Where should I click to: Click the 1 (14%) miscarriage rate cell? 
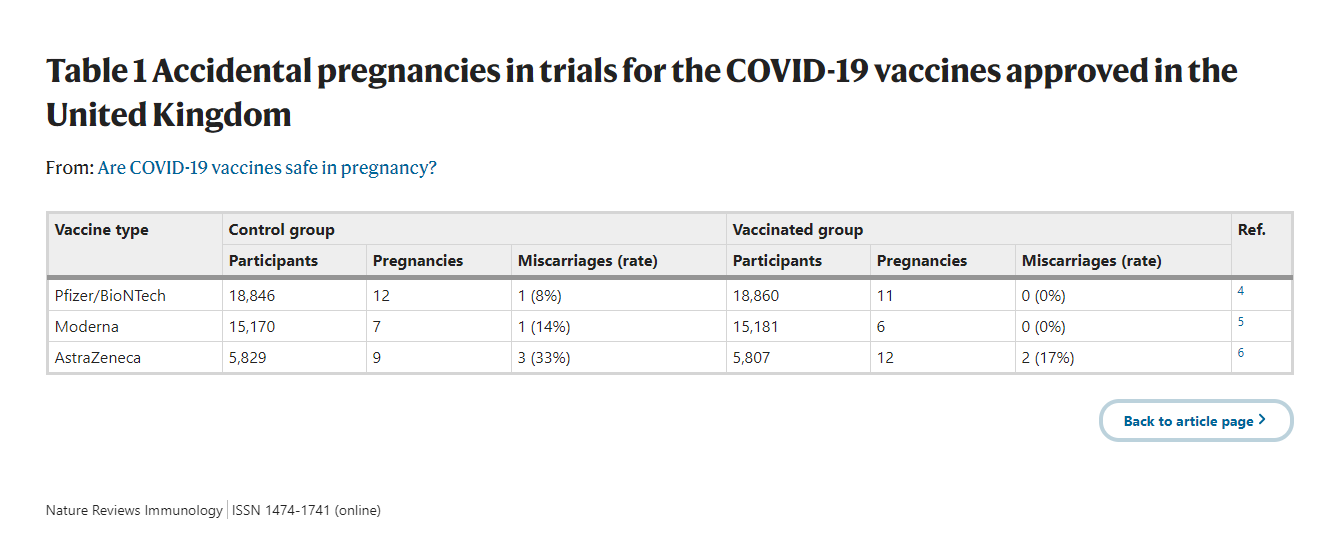click(x=544, y=327)
